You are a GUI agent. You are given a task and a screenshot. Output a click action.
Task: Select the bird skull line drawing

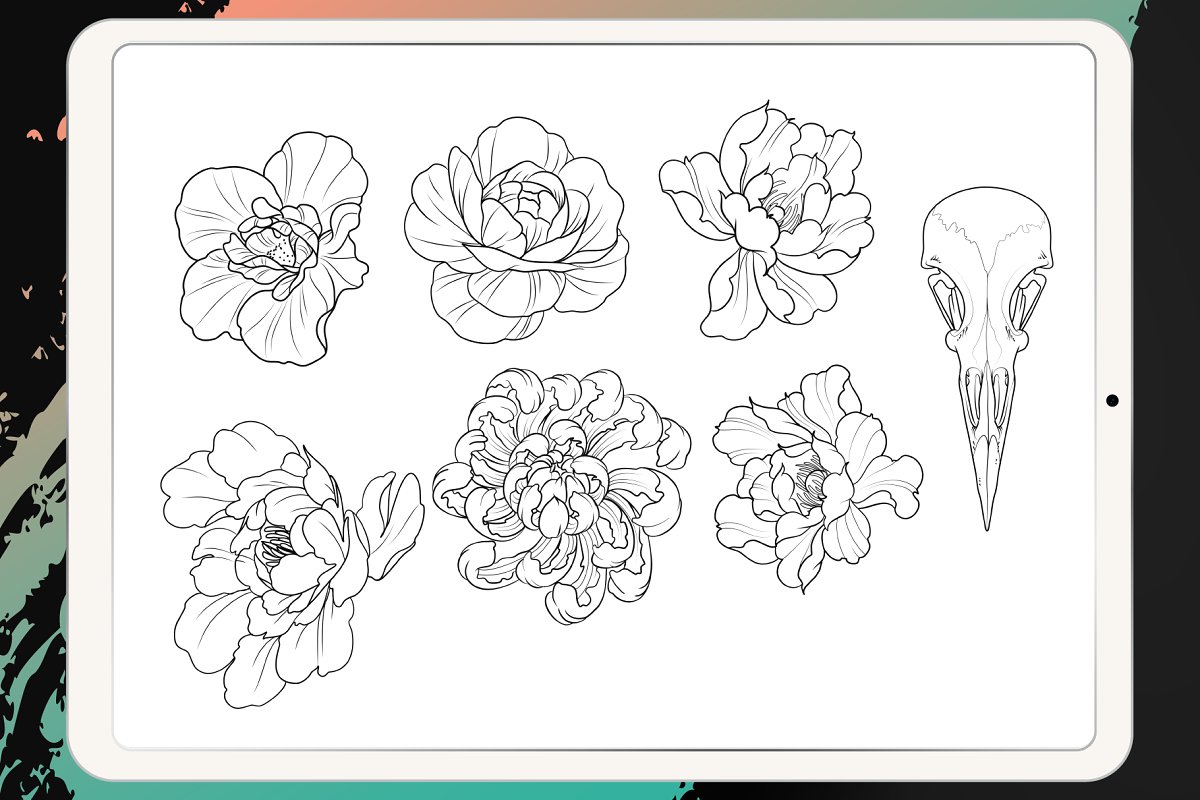[988, 358]
